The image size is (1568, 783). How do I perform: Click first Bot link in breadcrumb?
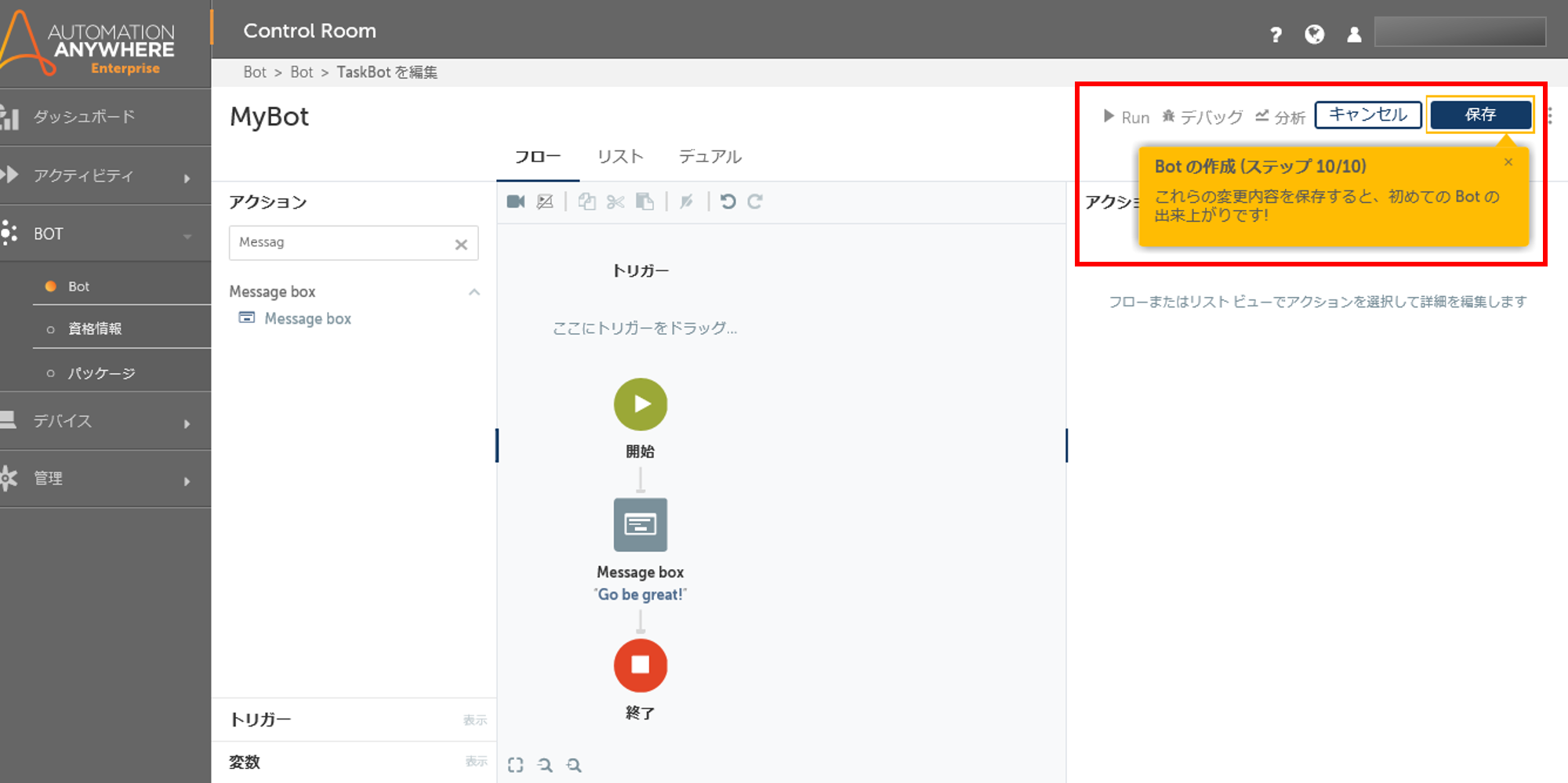click(255, 72)
